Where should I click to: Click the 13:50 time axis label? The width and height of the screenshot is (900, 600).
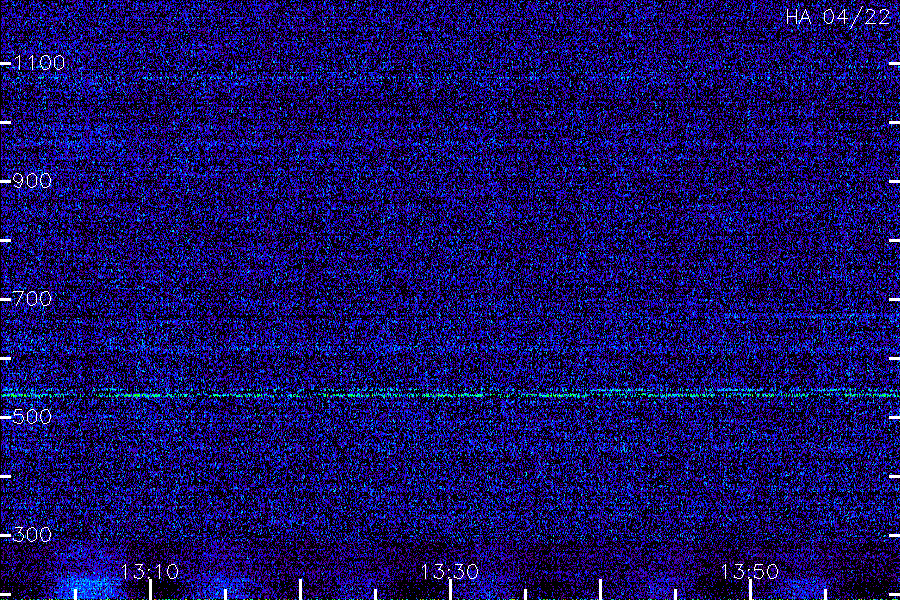pyautogui.click(x=750, y=572)
